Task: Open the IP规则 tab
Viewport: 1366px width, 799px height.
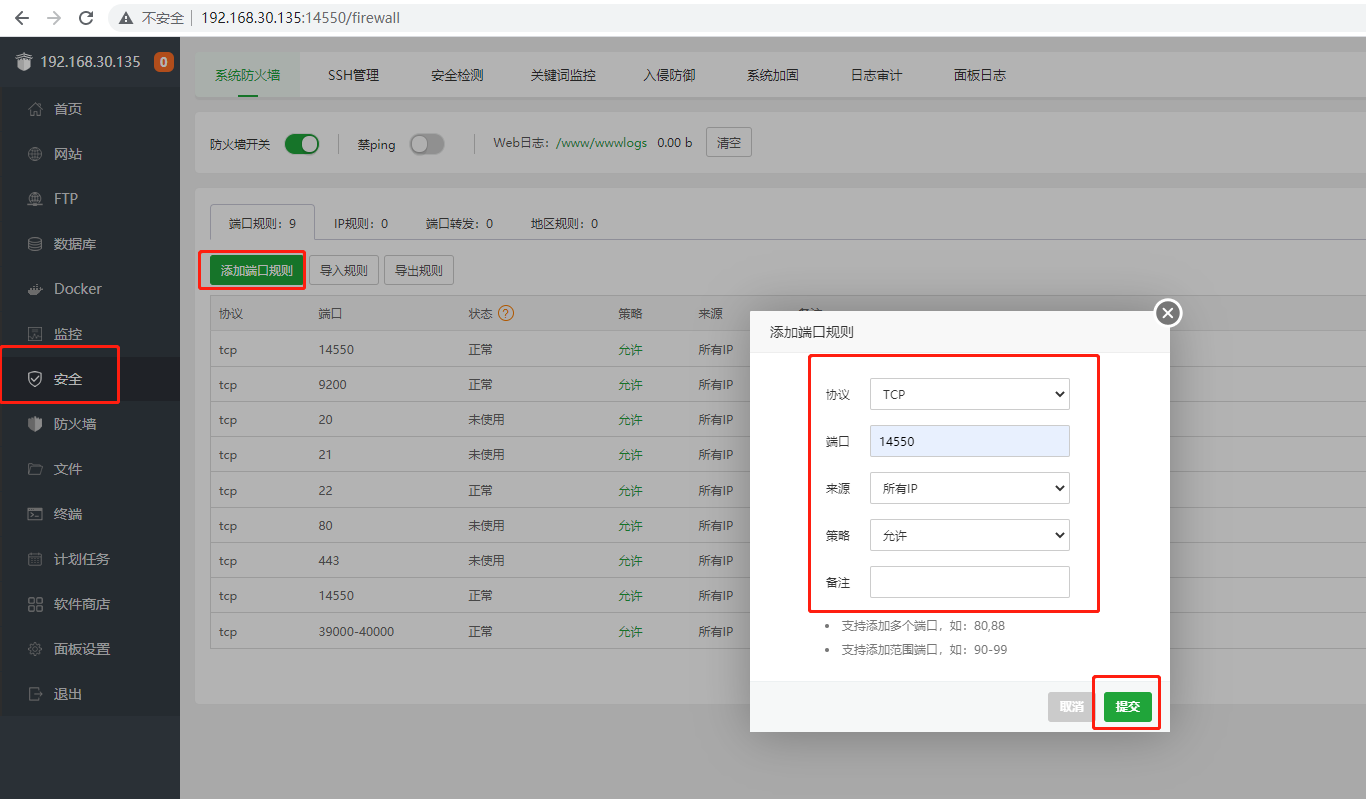Action: [x=361, y=223]
